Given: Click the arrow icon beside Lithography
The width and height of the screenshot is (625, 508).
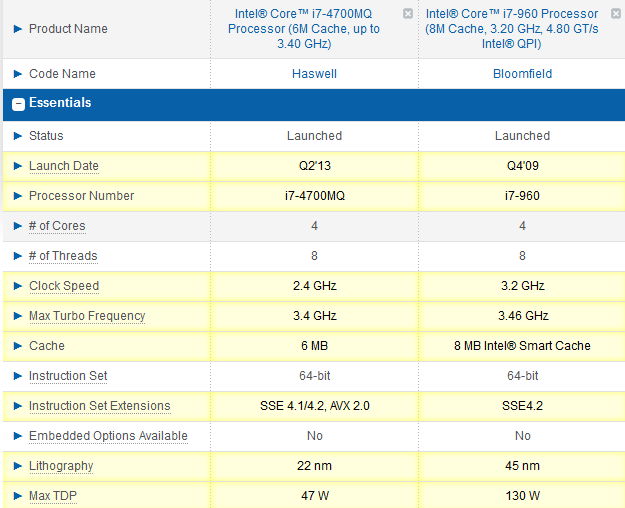Looking at the screenshot, I should click(17, 466).
